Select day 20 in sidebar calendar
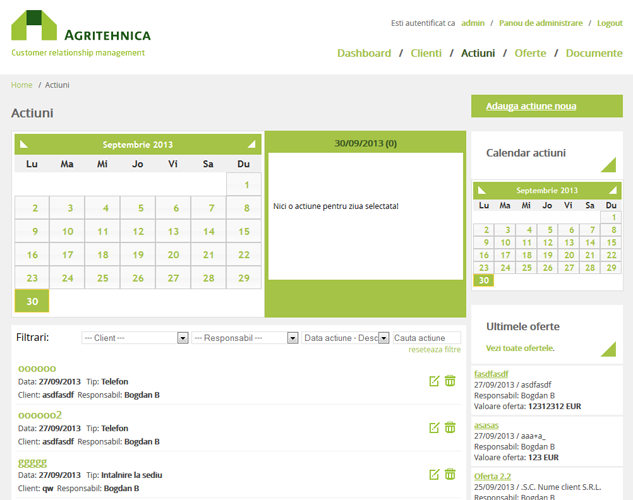 [x=569, y=255]
